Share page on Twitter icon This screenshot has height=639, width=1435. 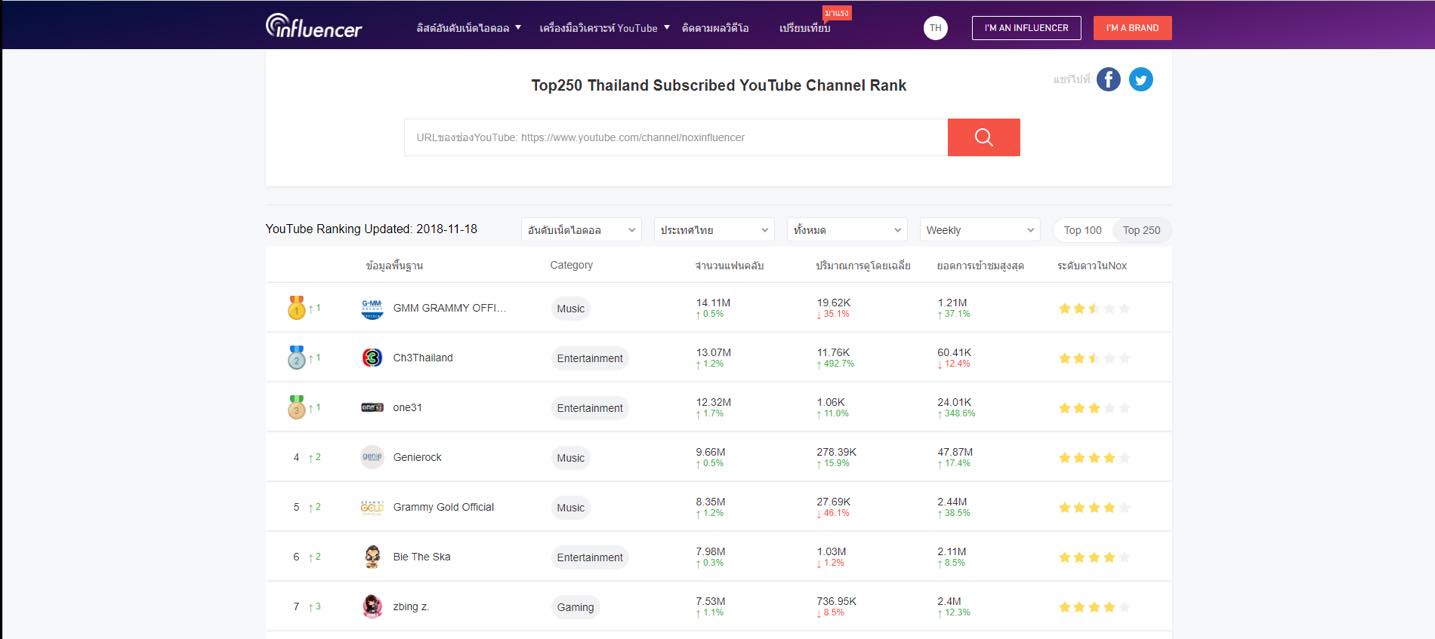point(1141,79)
